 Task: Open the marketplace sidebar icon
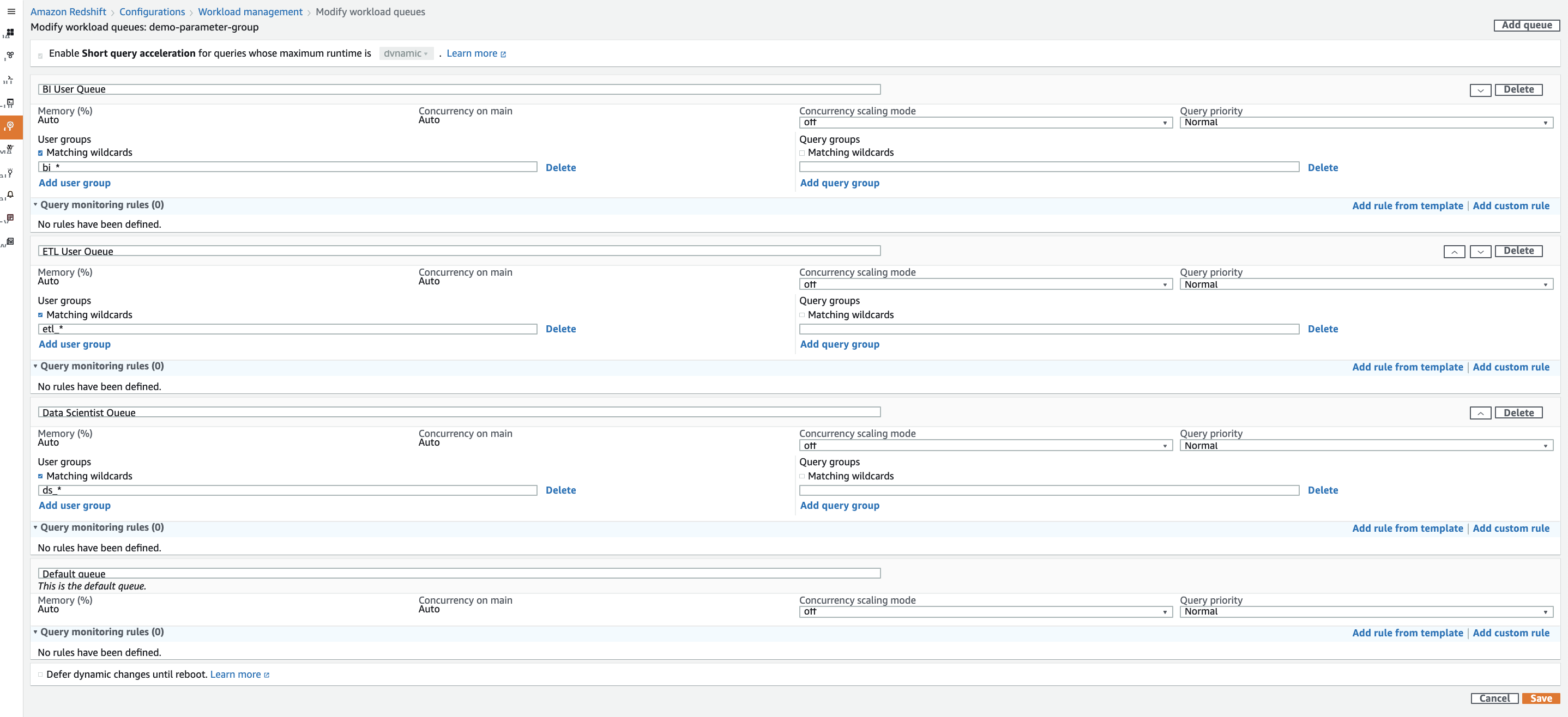click(10, 149)
